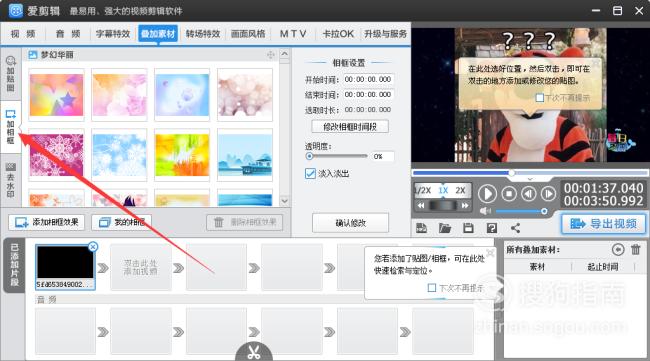The width and height of the screenshot is (650, 361).
Task: Click the frame list scroll-down arrow
Action: (284, 201)
